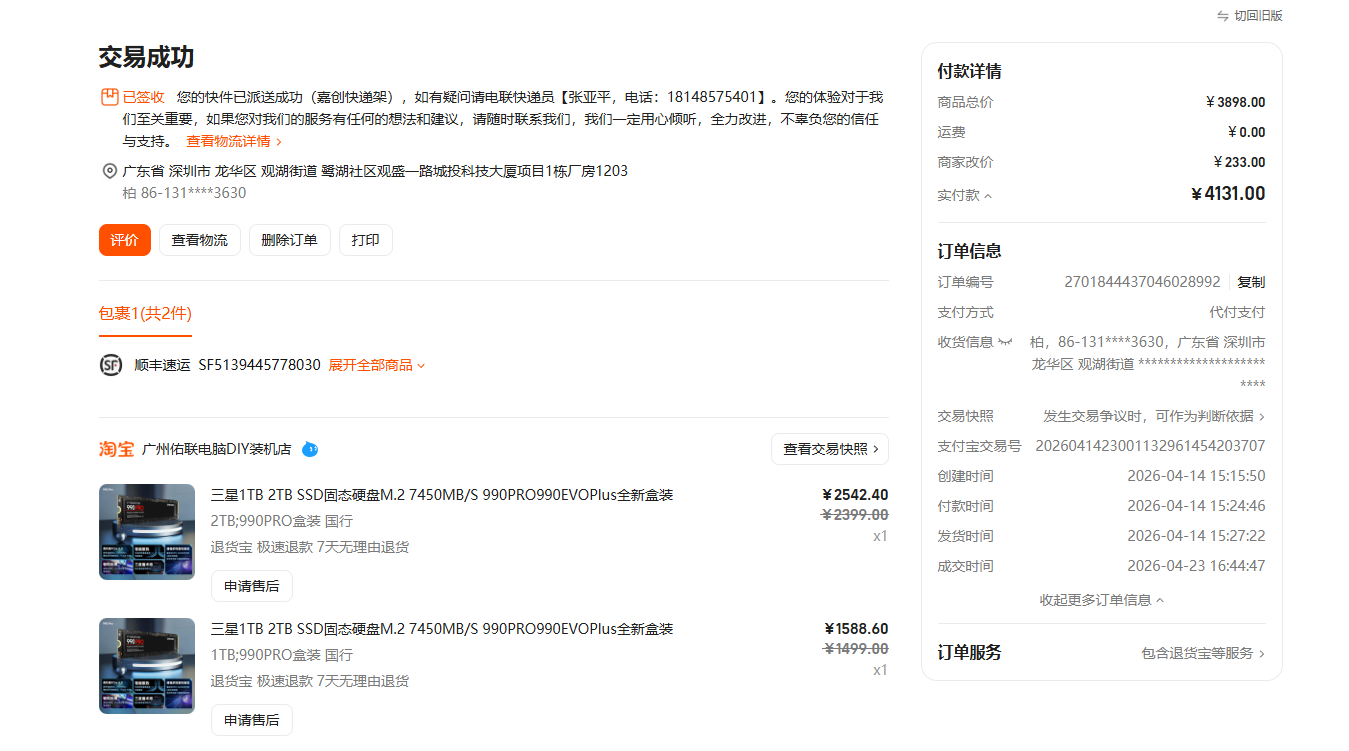This screenshot has width=1349, height=751.
Task: Copy the order number
Action: pyautogui.click(x=1250, y=282)
